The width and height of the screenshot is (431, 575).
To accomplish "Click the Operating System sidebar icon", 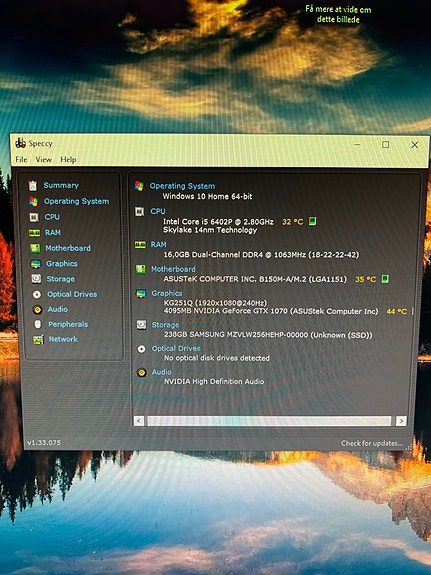I will pyautogui.click(x=33, y=201).
